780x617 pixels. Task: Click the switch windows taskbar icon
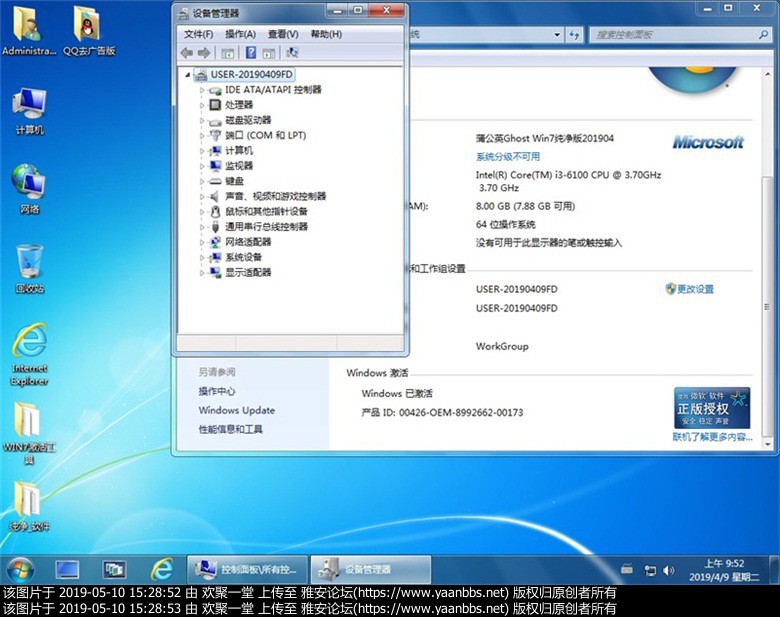(114, 570)
